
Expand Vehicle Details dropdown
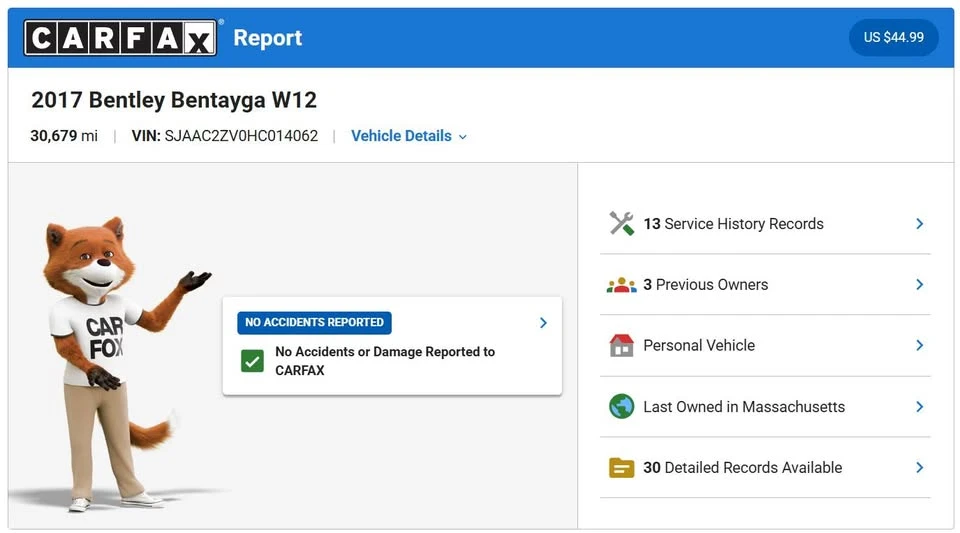408,136
